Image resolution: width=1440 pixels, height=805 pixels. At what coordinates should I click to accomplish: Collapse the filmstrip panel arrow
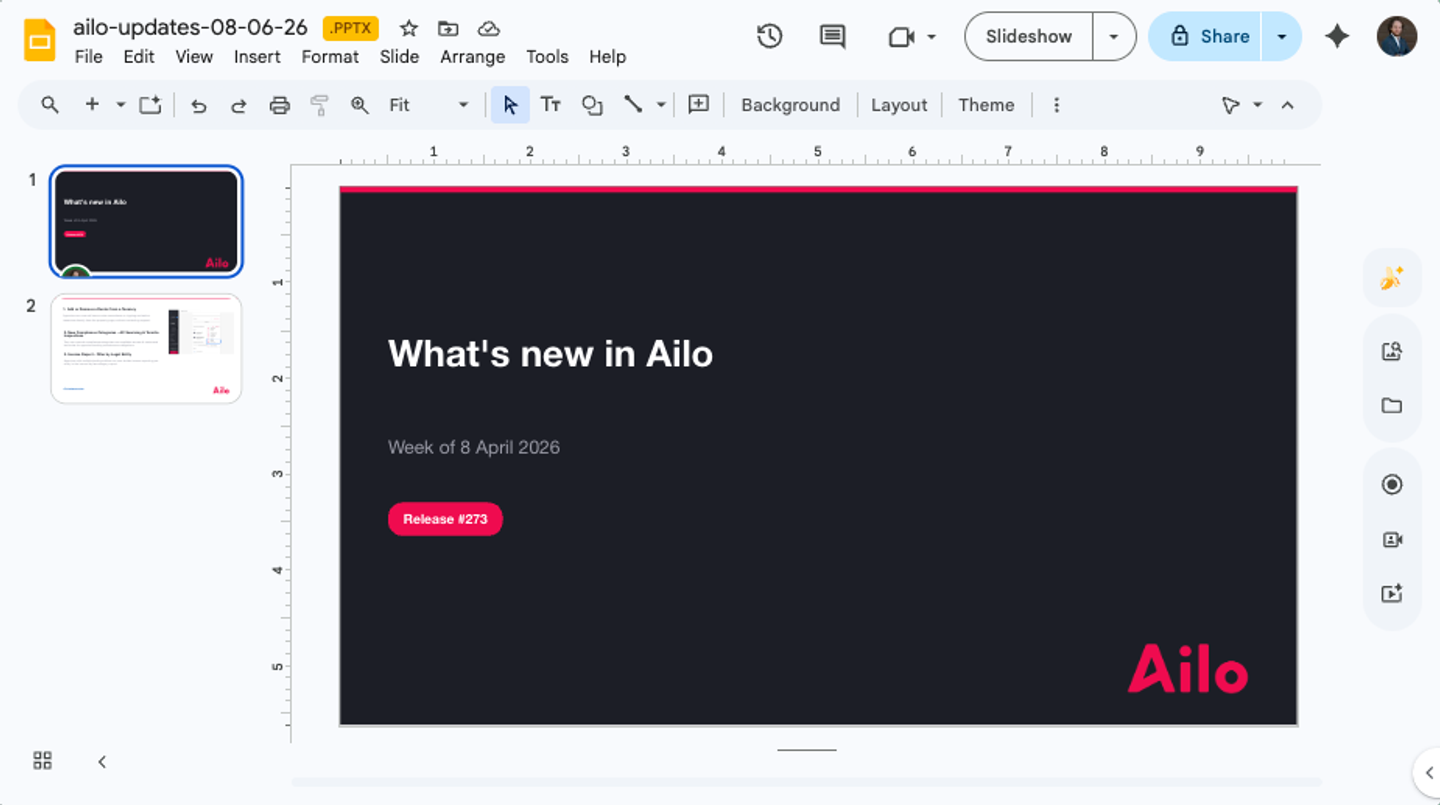[x=102, y=762]
